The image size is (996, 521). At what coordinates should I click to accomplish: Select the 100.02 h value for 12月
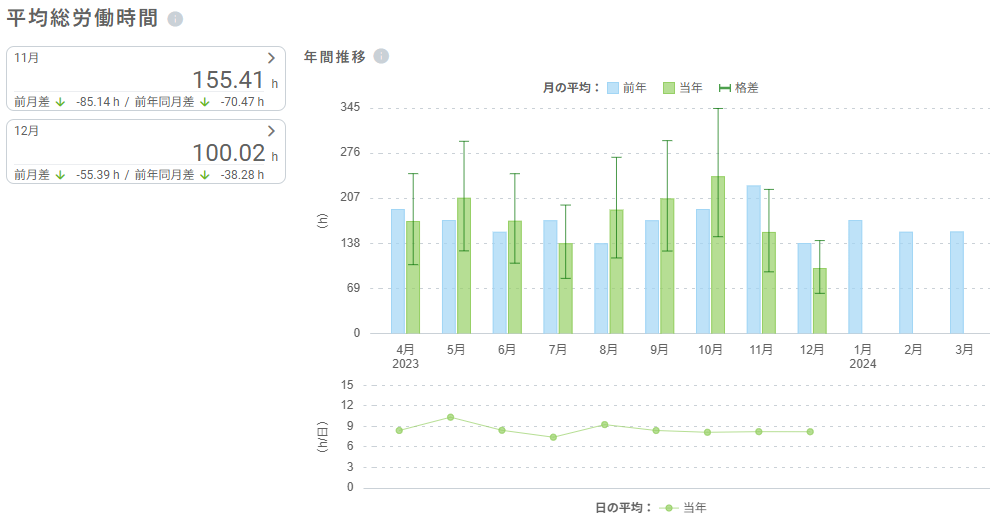point(228,153)
